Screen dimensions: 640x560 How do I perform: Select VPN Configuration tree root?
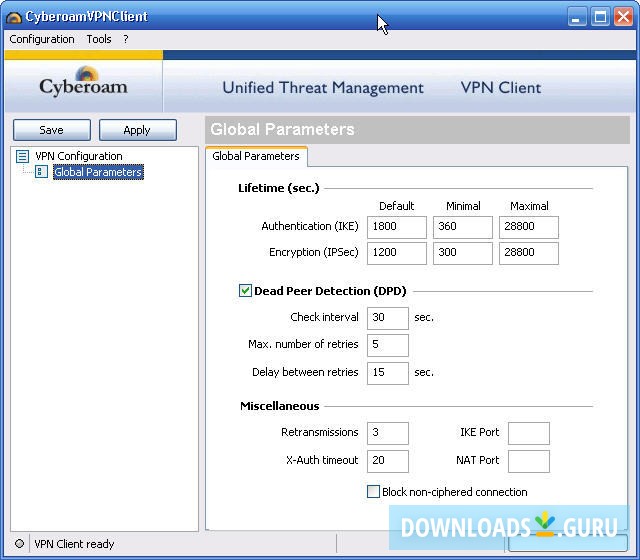(79, 156)
